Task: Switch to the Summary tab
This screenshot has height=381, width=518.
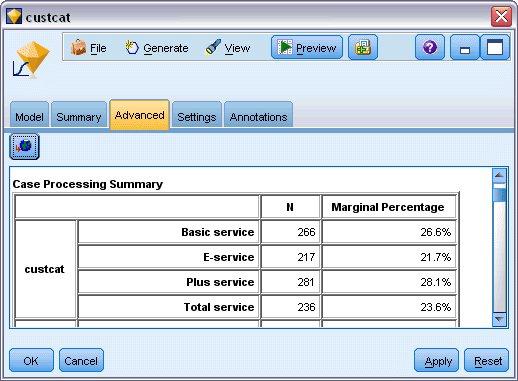Action: pos(79,115)
